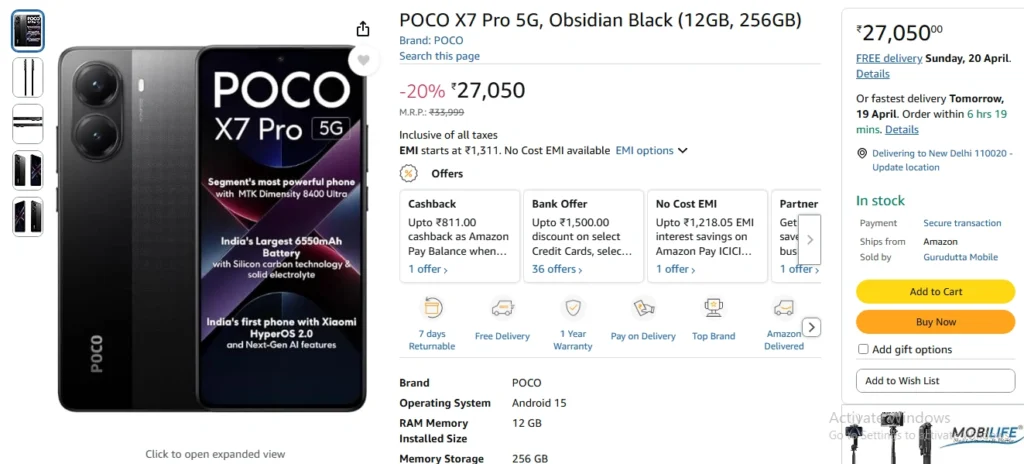Select the first product thumbnail

(28, 32)
